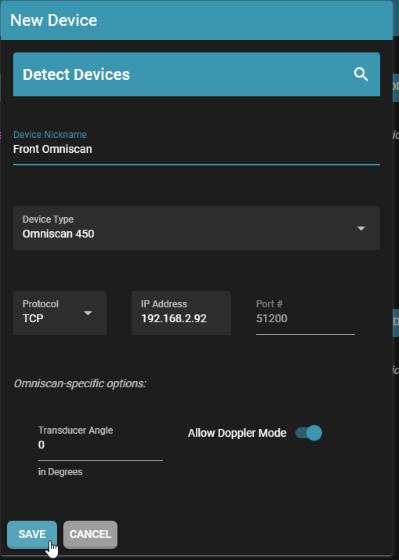Cancel the New Device dialog
The image size is (399, 560).
coord(90,534)
